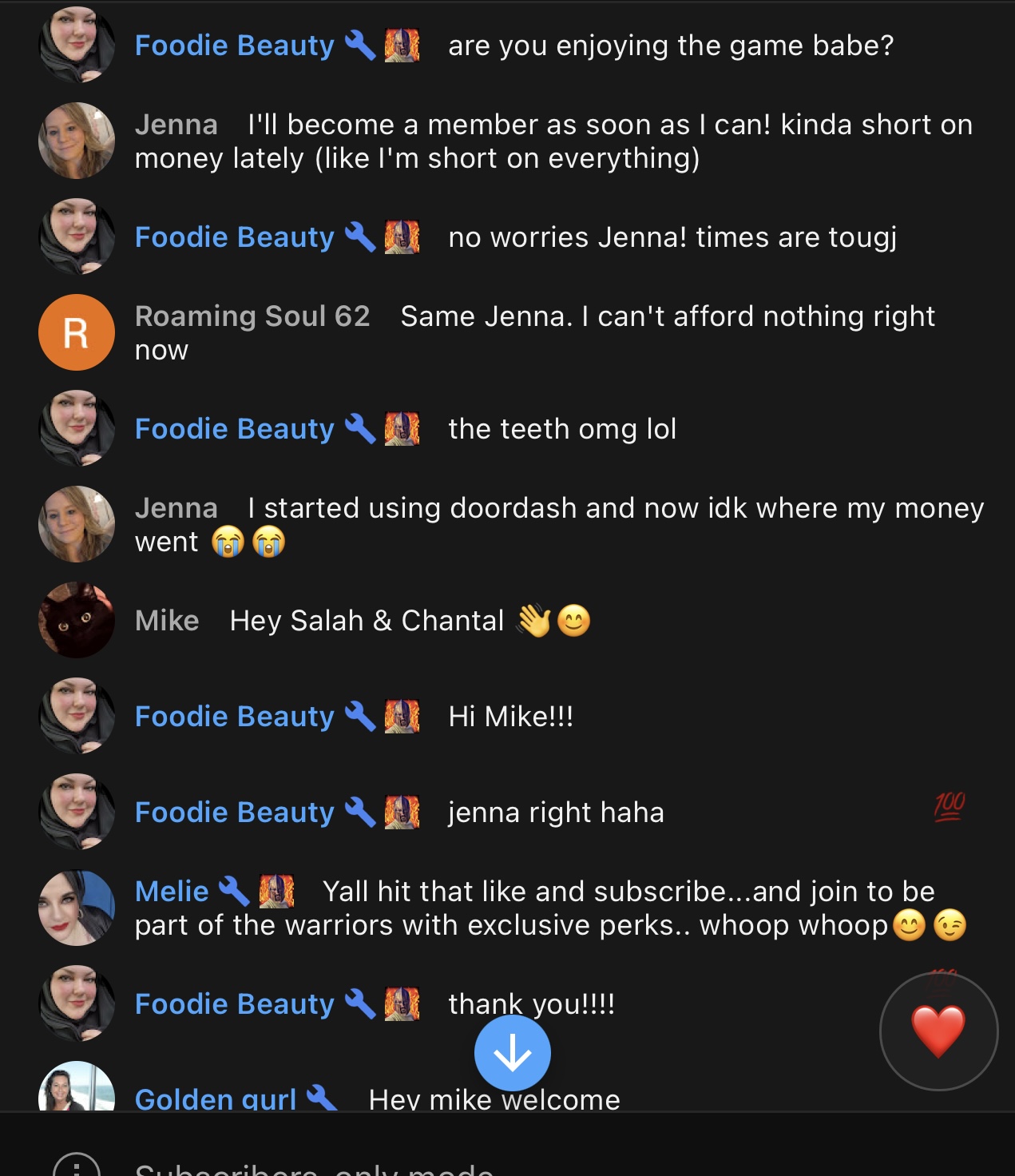Open Foodie Beauty avatar on 'jenna right haha'
Screen dimensions: 1015x1176
pyautogui.click(x=77, y=812)
